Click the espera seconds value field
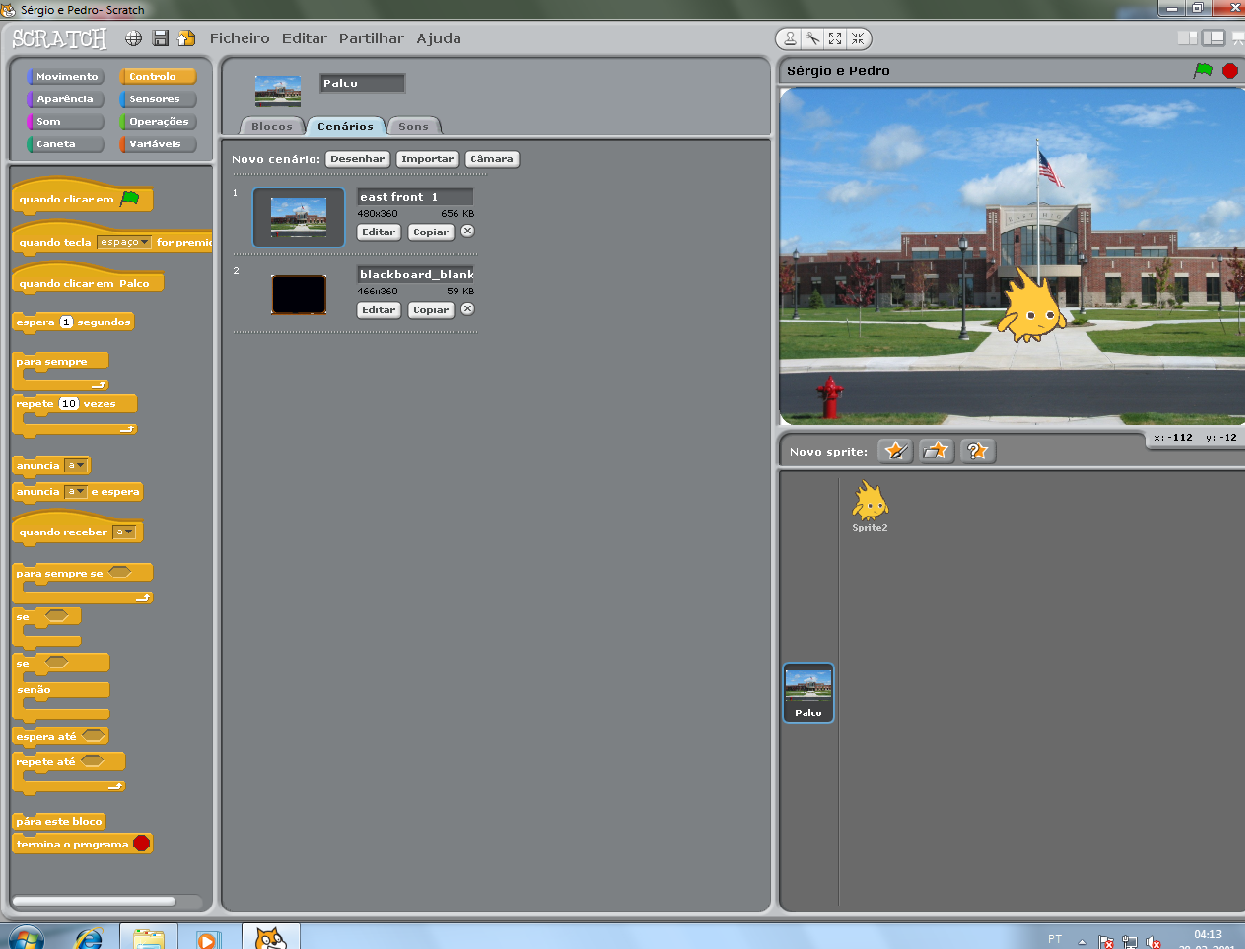Screen dimensions: 1245x949 (x=66, y=322)
